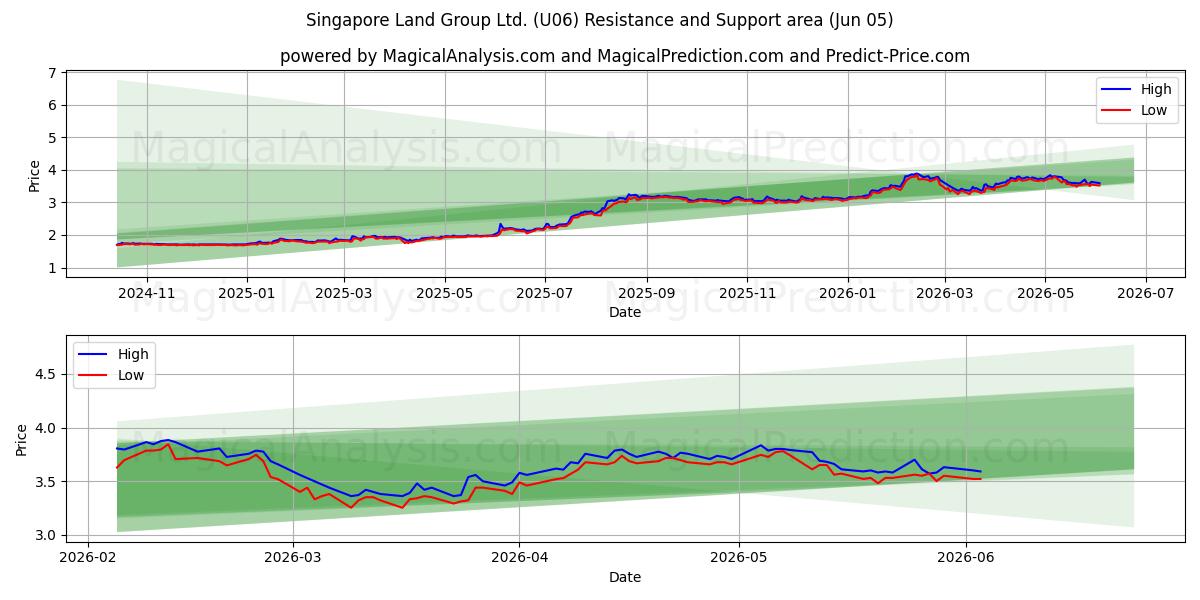Click the '3.0' price tick on bottom chart
1200x600 pixels.
44,535
